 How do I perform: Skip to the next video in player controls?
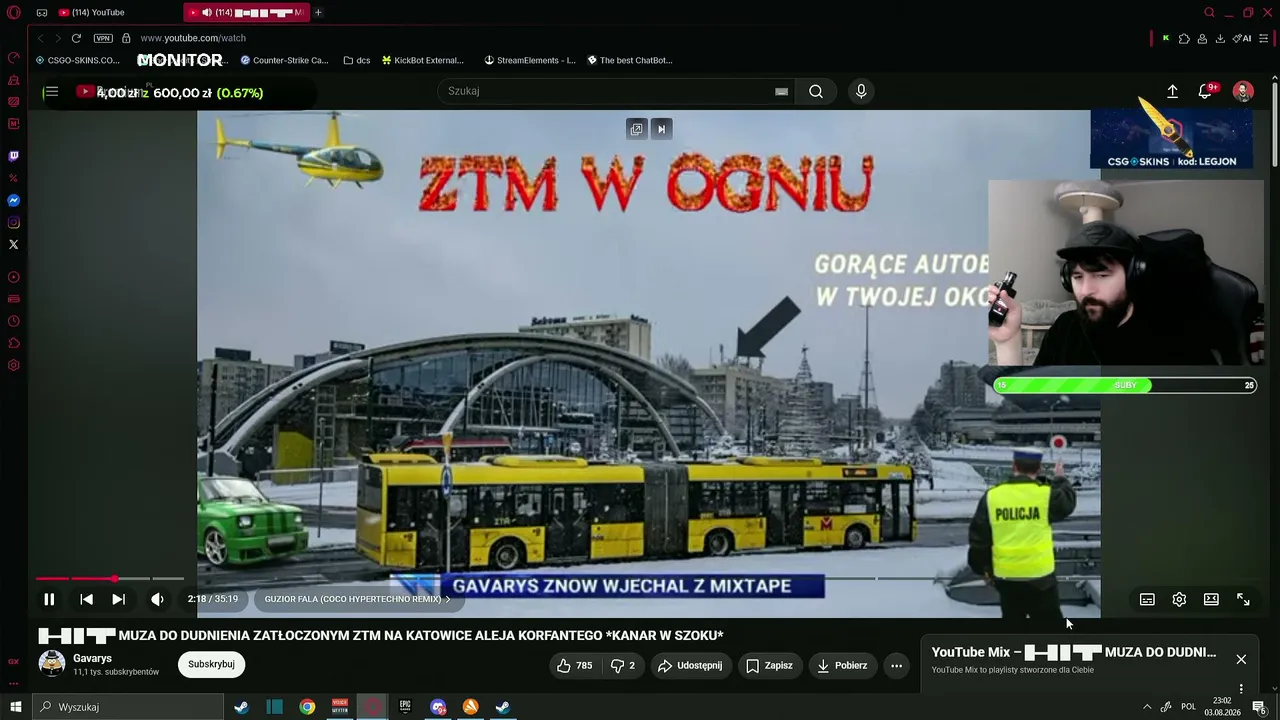[x=118, y=599]
